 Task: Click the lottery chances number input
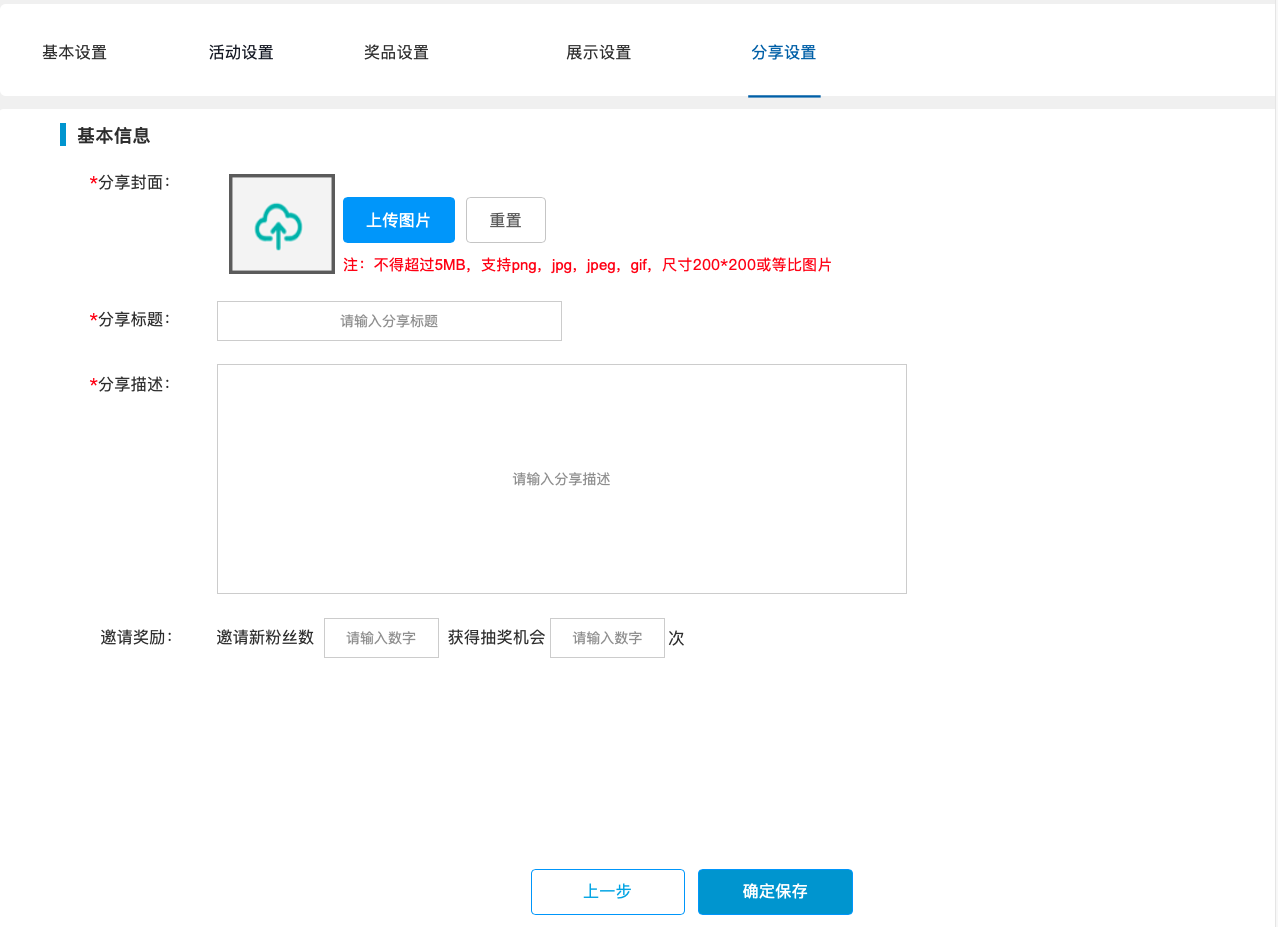[x=607, y=637]
